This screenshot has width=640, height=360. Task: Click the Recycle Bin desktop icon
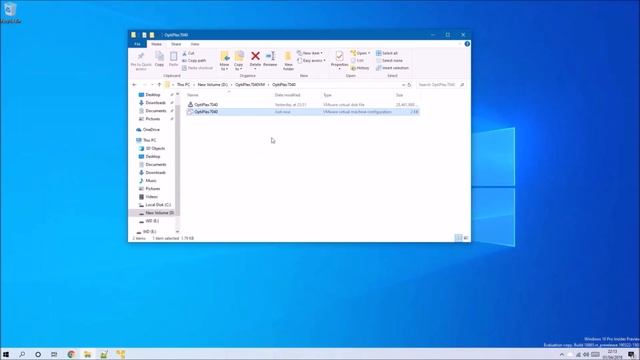point(10,13)
